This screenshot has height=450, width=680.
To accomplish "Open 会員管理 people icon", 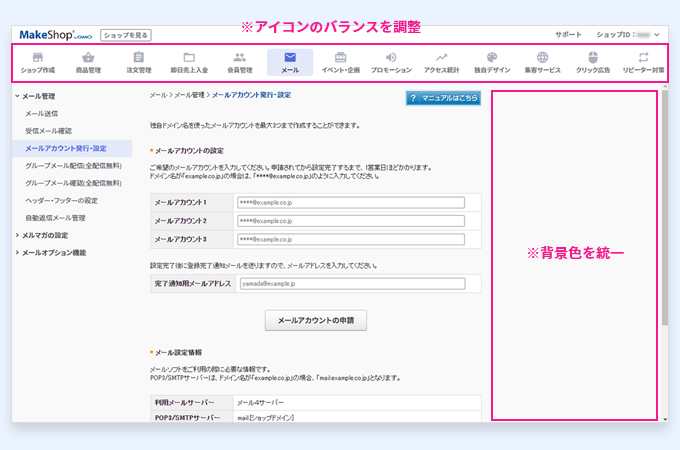I will pos(239,58).
